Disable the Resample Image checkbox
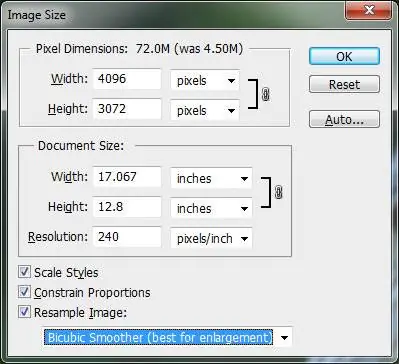 coord(24,312)
